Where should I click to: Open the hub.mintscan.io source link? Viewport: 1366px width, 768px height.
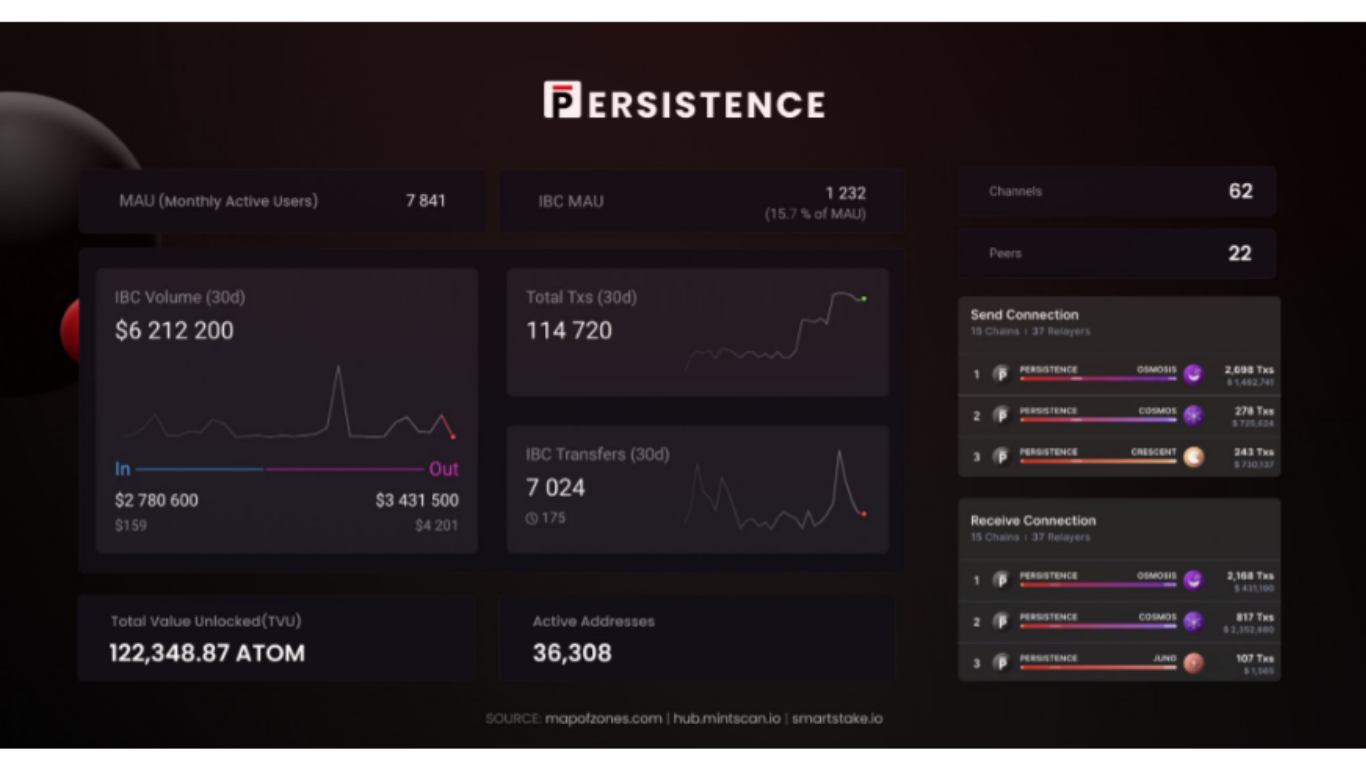tap(726, 718)
